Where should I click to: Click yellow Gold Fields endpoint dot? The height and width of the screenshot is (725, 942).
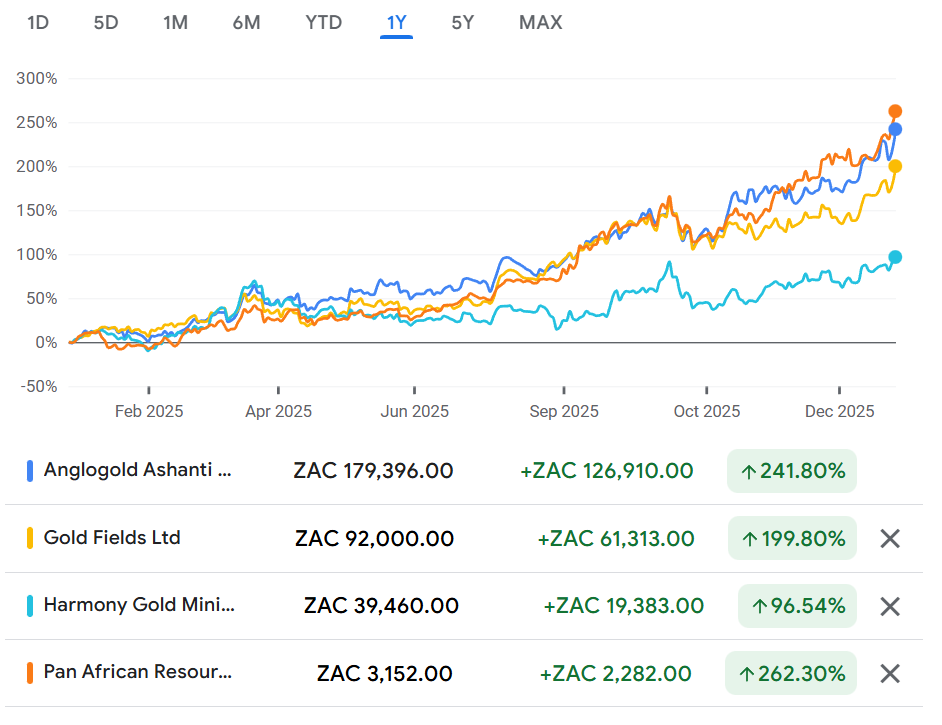pyautogui.click(x=895, y=166)
